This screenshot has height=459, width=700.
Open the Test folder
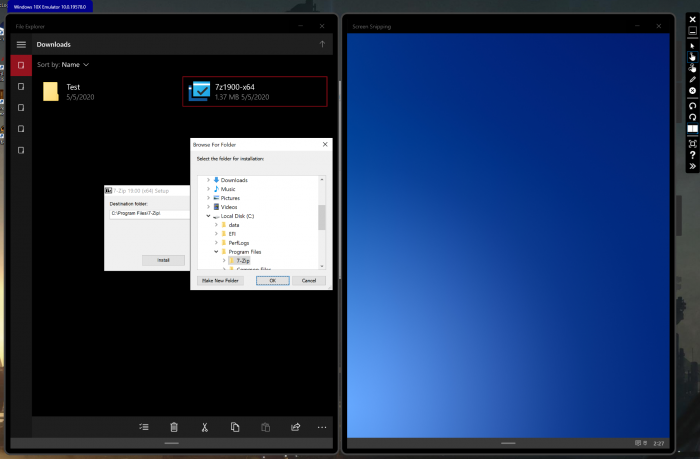69,92
